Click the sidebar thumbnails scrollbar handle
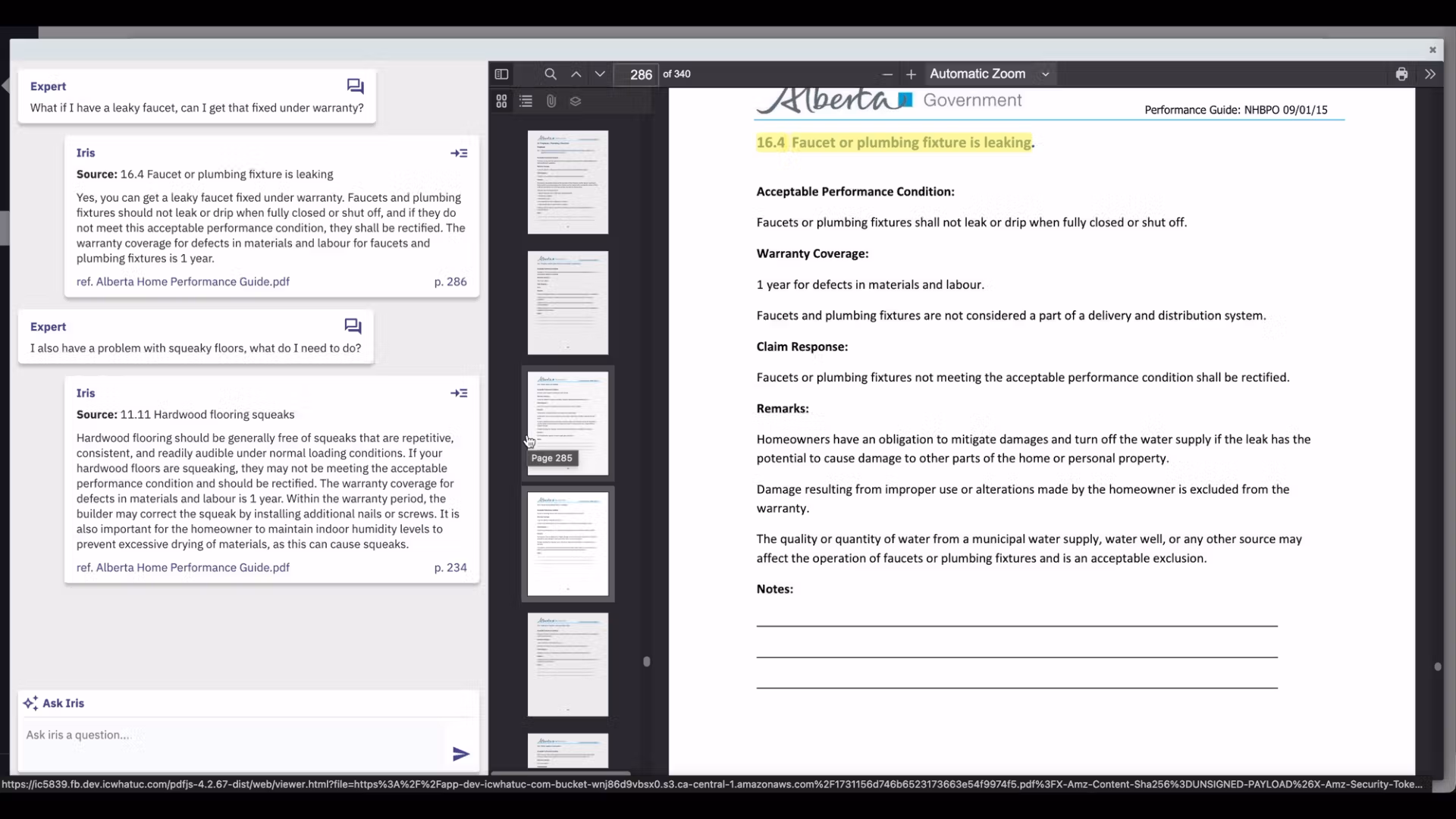1456x819 pixels. tap(647, 661)
